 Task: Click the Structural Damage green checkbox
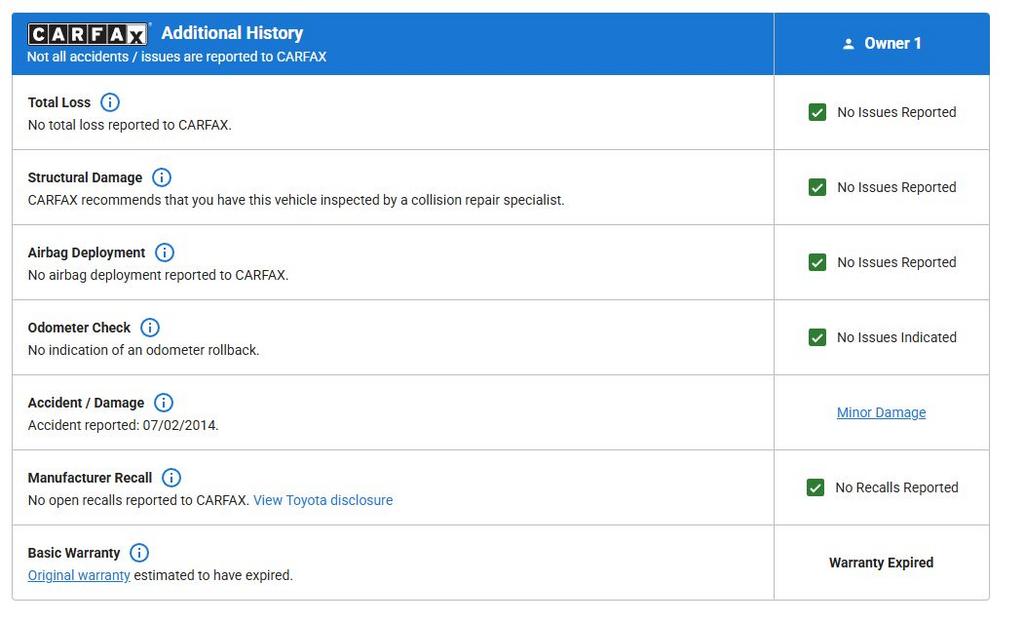tap(817, 187)
